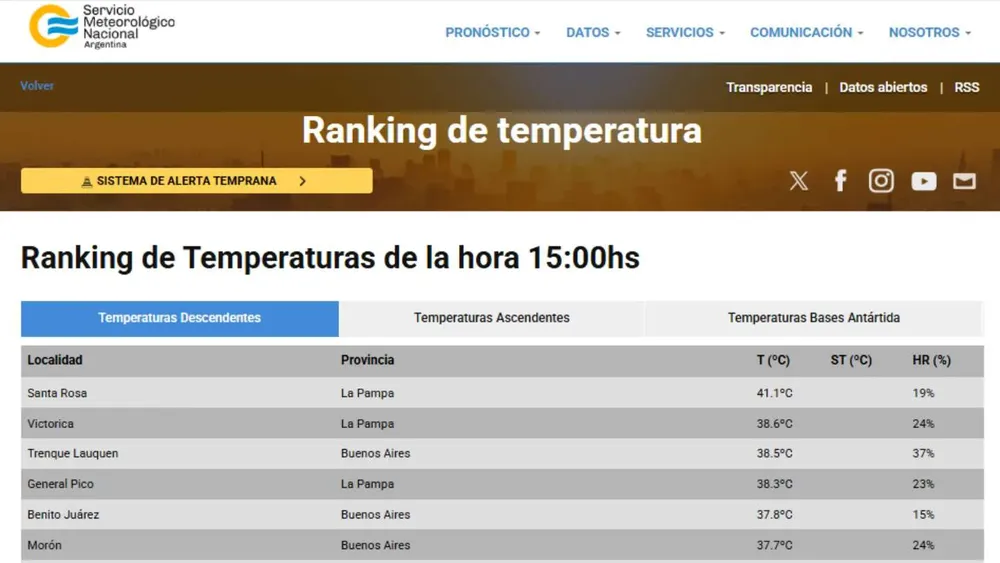Click the 38.3°C temperature value
Image resolution: width=1000 pixels, height=563 pixels.
pyautogui.click(x=774, y=484)
